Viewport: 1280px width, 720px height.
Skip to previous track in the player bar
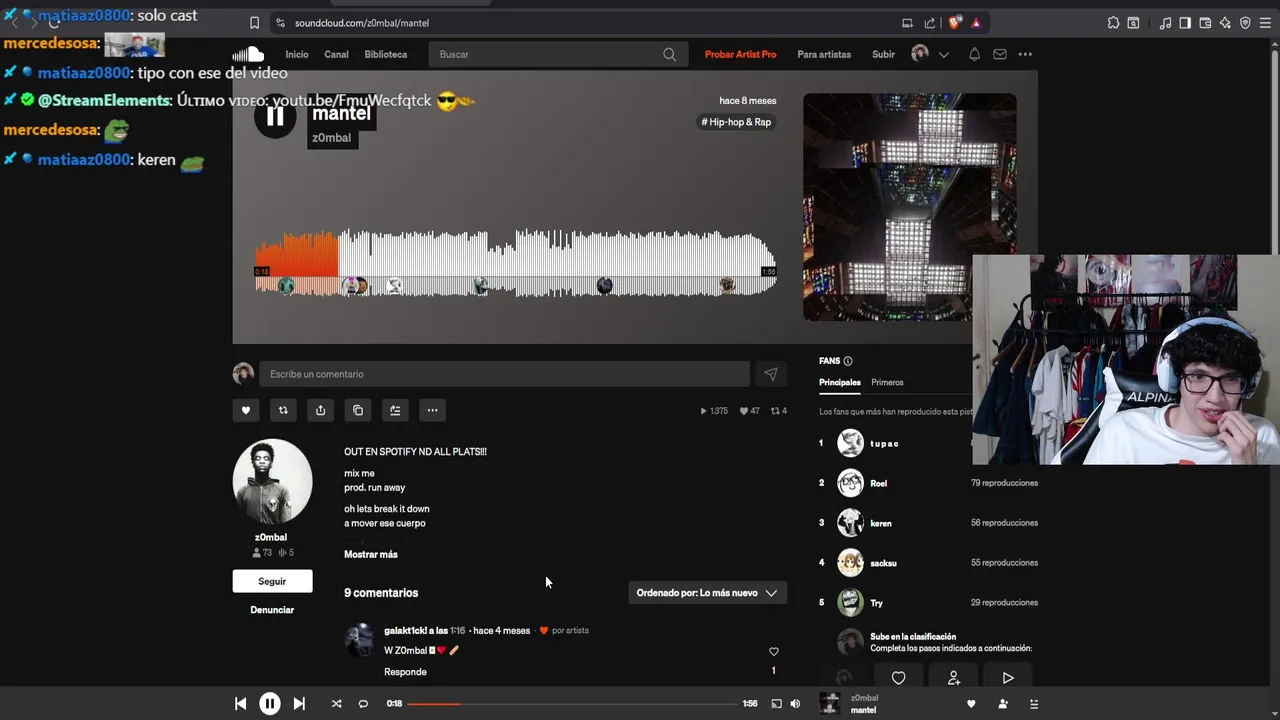point(240,704)
